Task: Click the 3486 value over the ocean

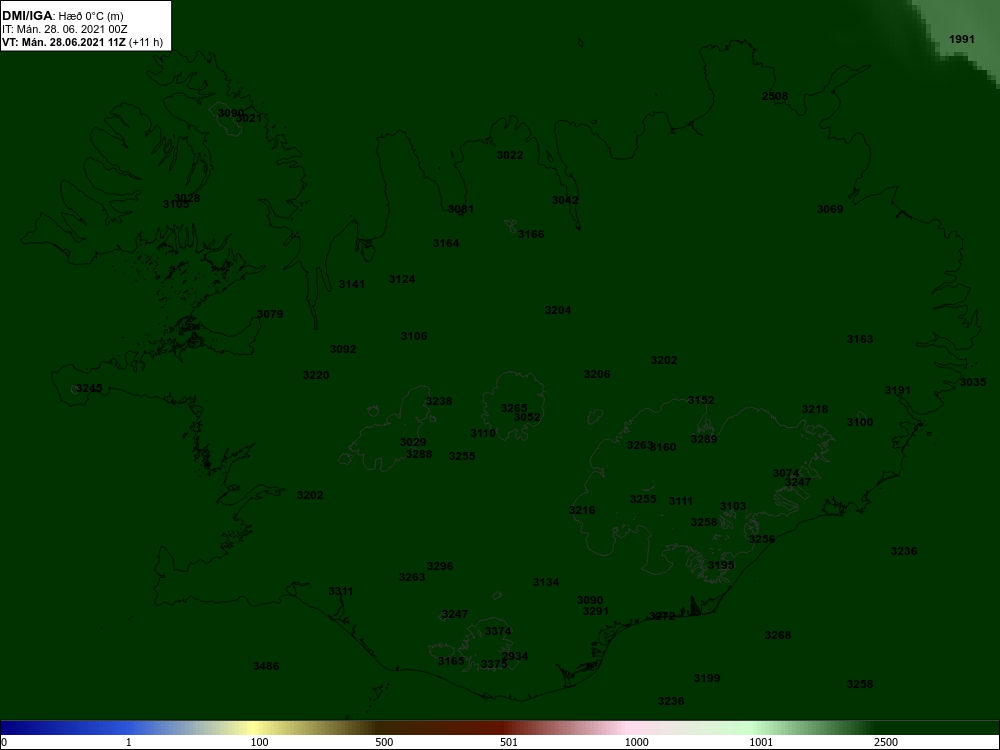Action: [266, 666]
